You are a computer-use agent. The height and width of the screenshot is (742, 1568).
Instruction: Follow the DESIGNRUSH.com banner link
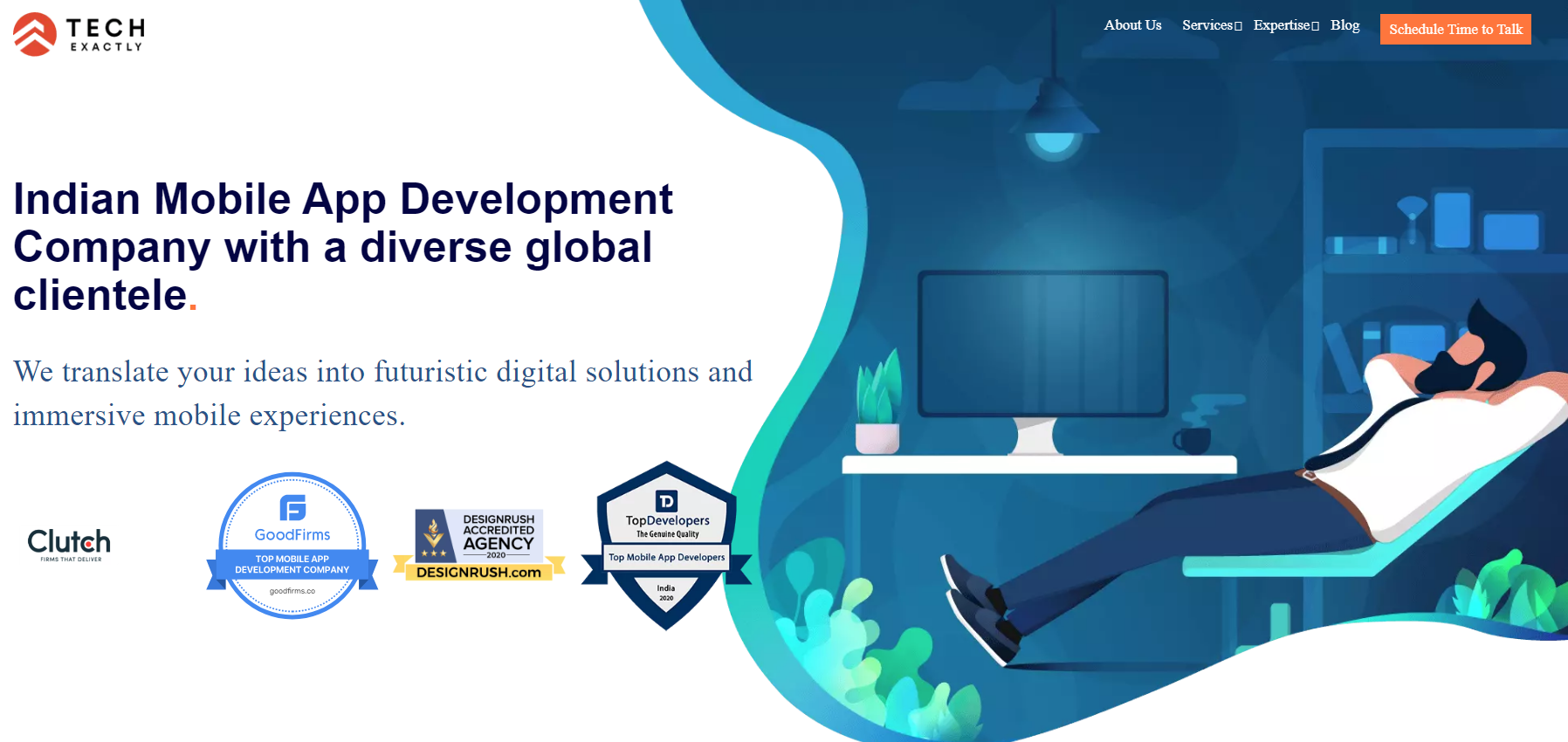[x=478, y=573]
